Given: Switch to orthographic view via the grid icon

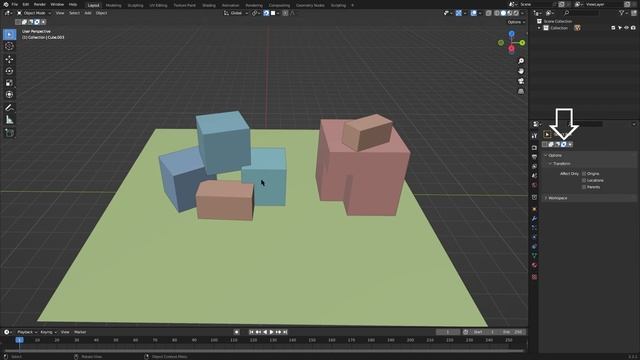Looking at the screenshot, I should point(521,91).
